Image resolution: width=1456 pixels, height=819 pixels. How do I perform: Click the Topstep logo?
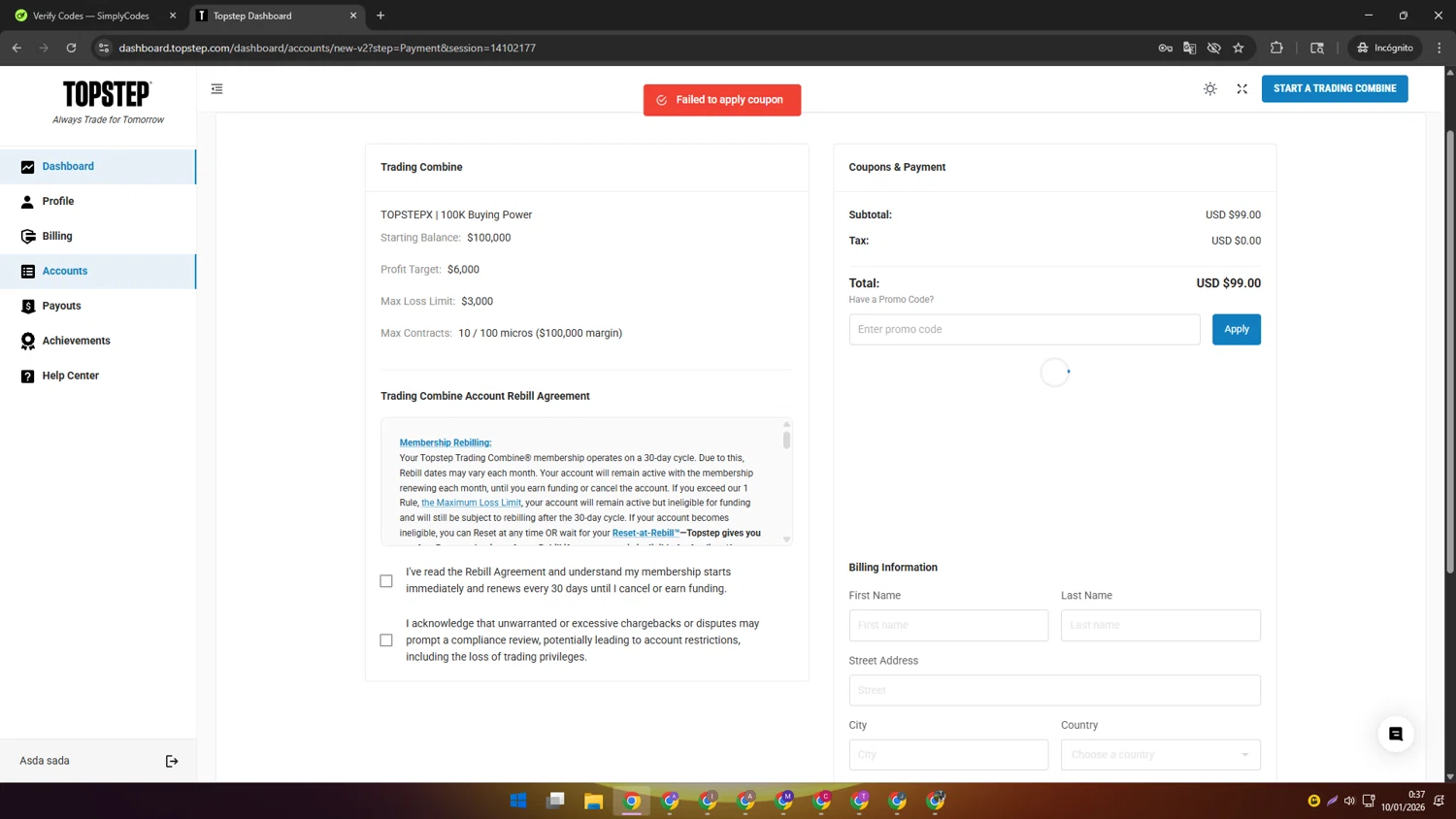pos(108,94)
